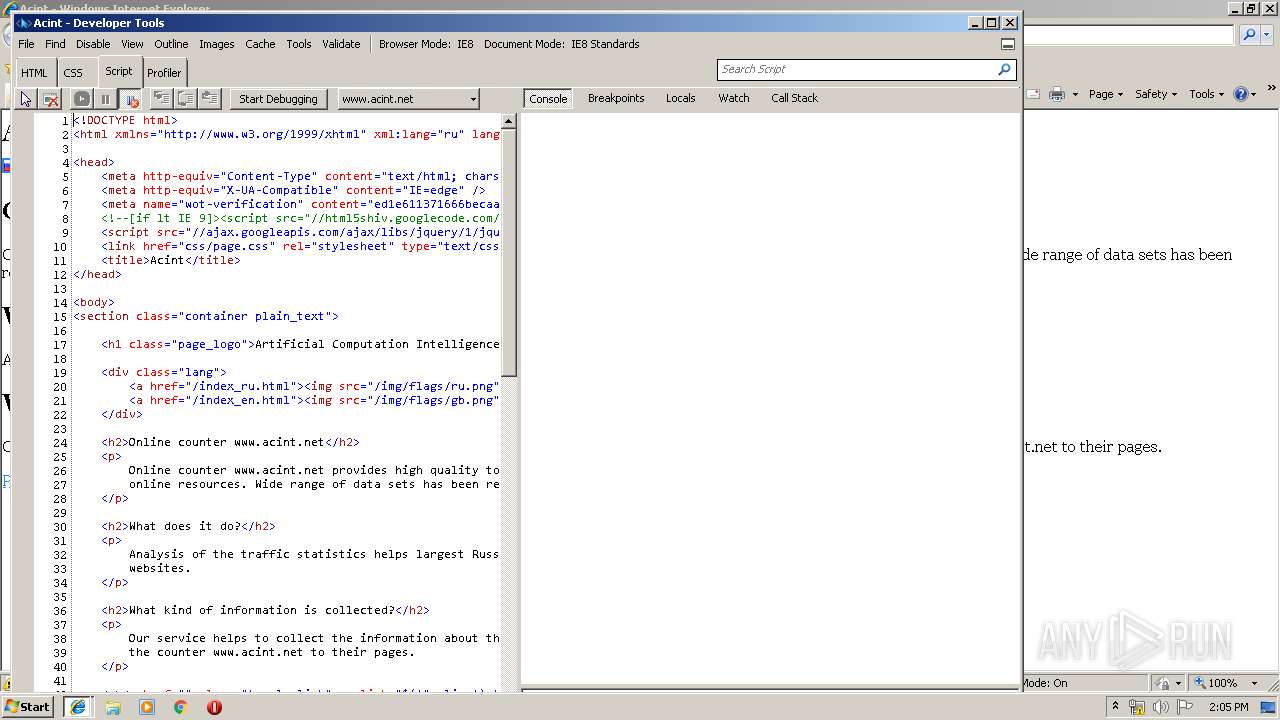Show hidden tray icons arrow
The width and height of the screenshot is (1280, 720).
point(1117,707)
